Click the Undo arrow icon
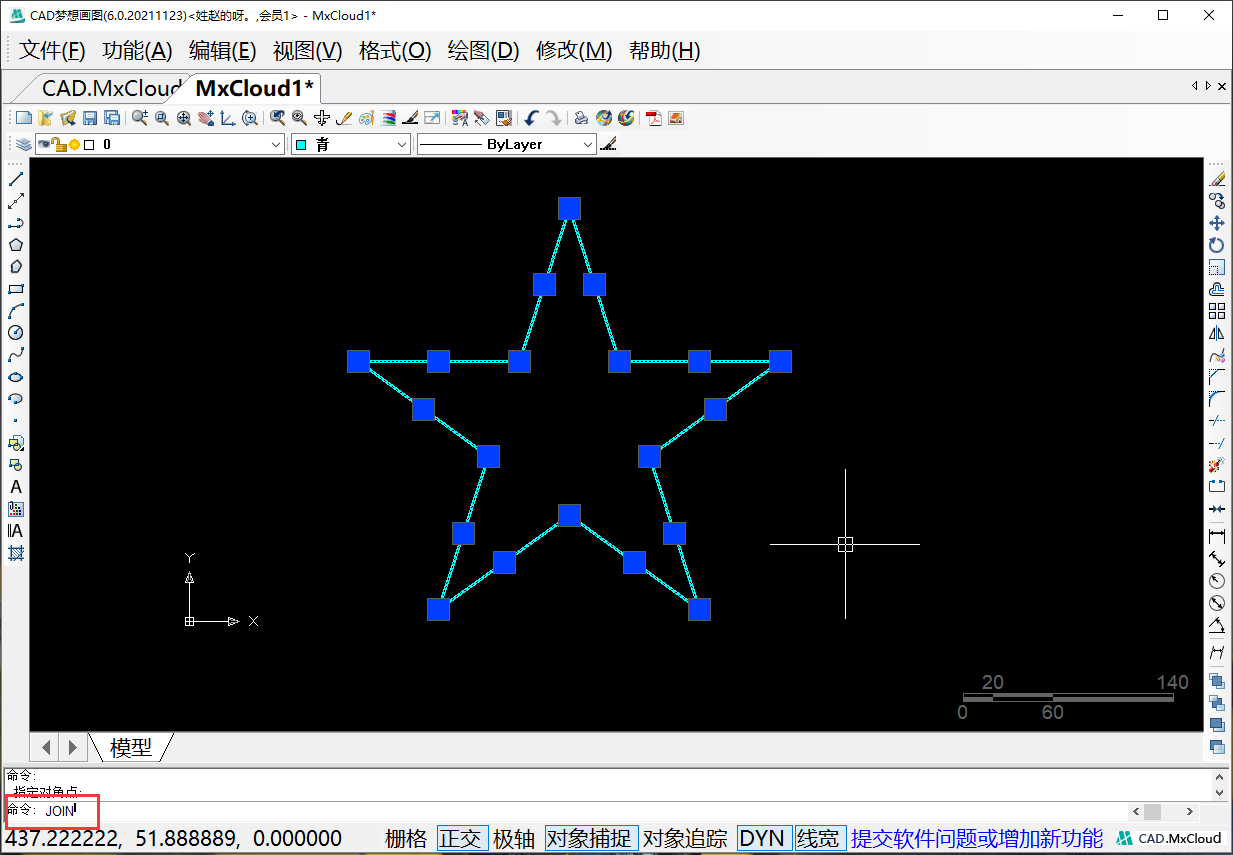The image size is (1233, 855). click(531, 118)
